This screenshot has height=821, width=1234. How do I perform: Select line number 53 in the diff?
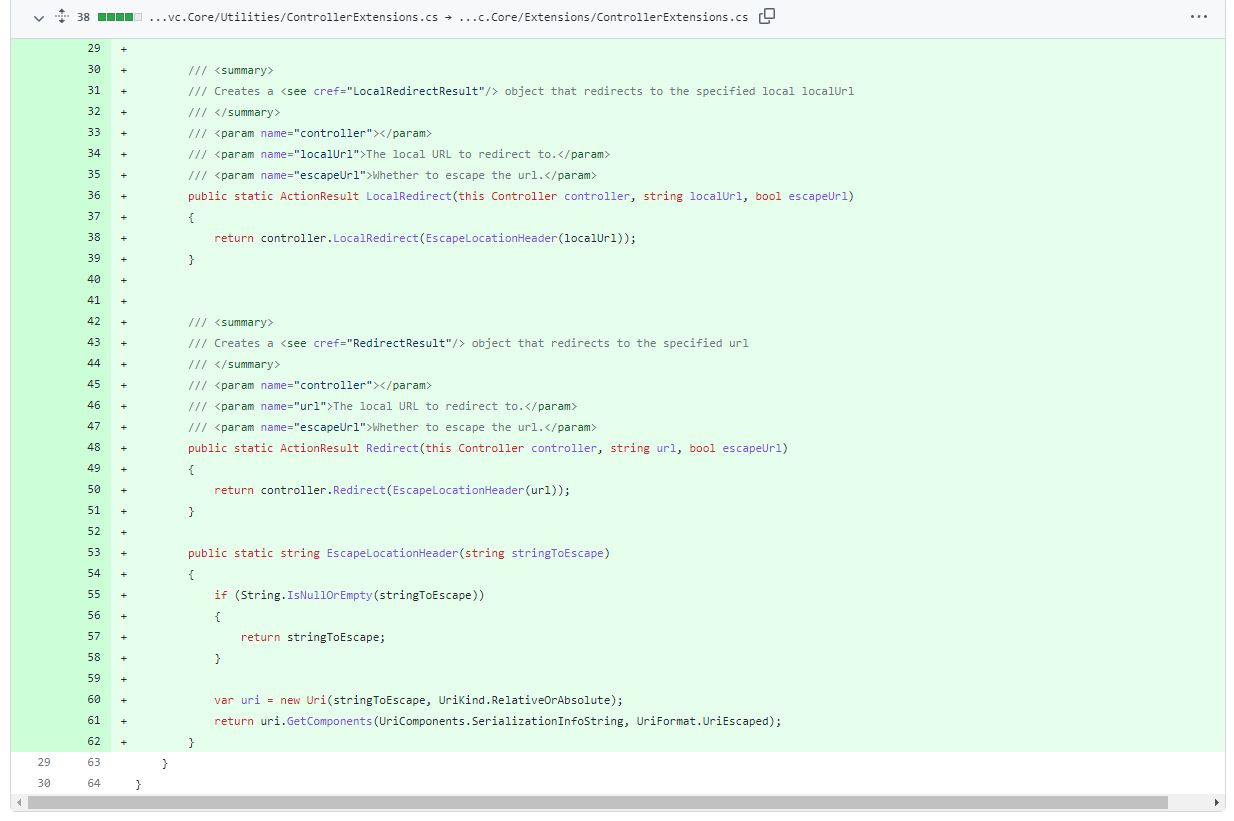[x=94, y=553]
